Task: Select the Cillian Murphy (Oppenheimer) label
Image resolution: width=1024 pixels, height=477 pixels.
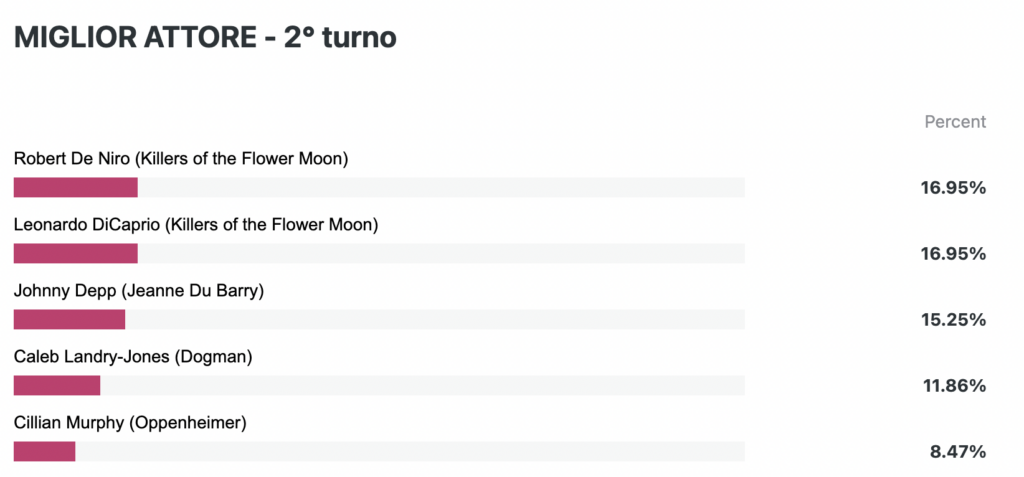Action: click(x=130, y=423)
